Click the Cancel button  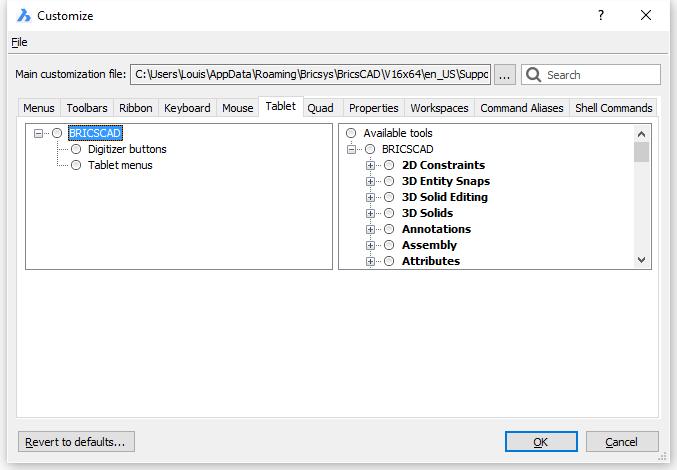[622, 442]
